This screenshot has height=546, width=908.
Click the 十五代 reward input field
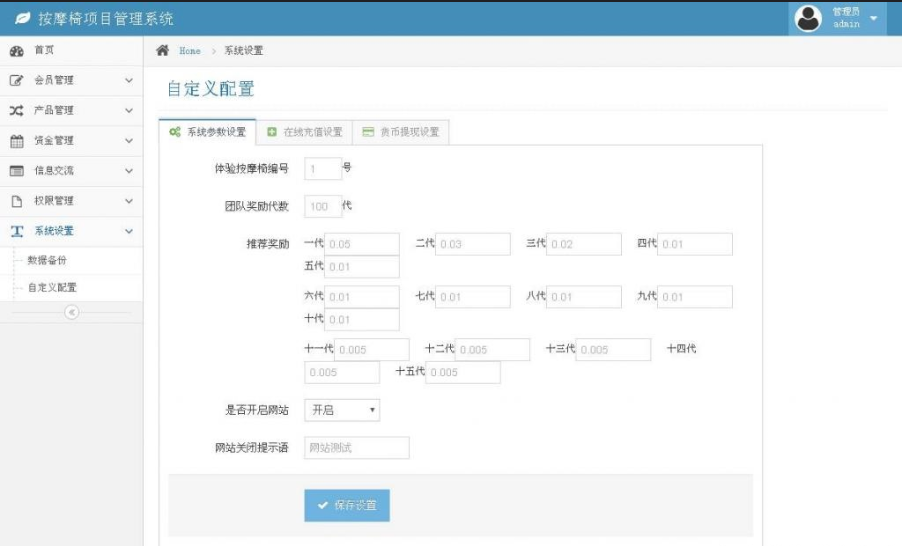coord(463,372)
